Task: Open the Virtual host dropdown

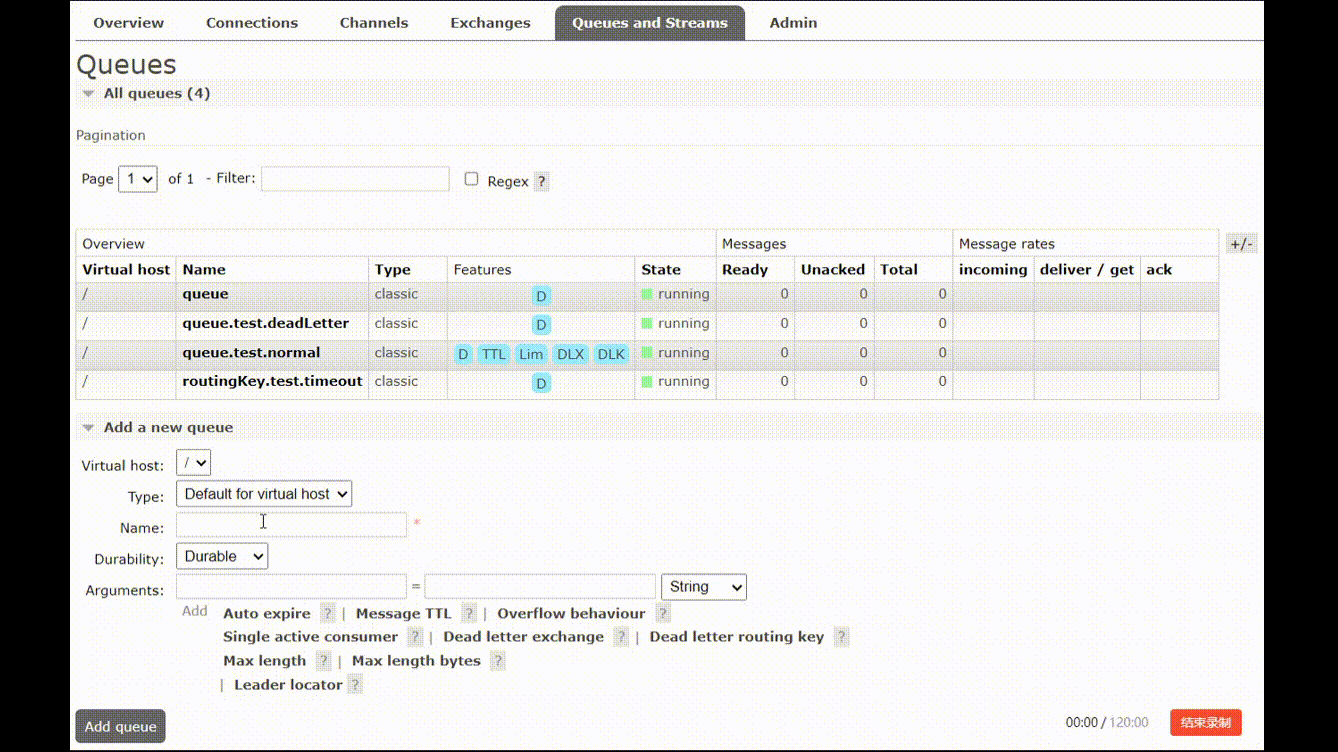Action: point(193,463)
